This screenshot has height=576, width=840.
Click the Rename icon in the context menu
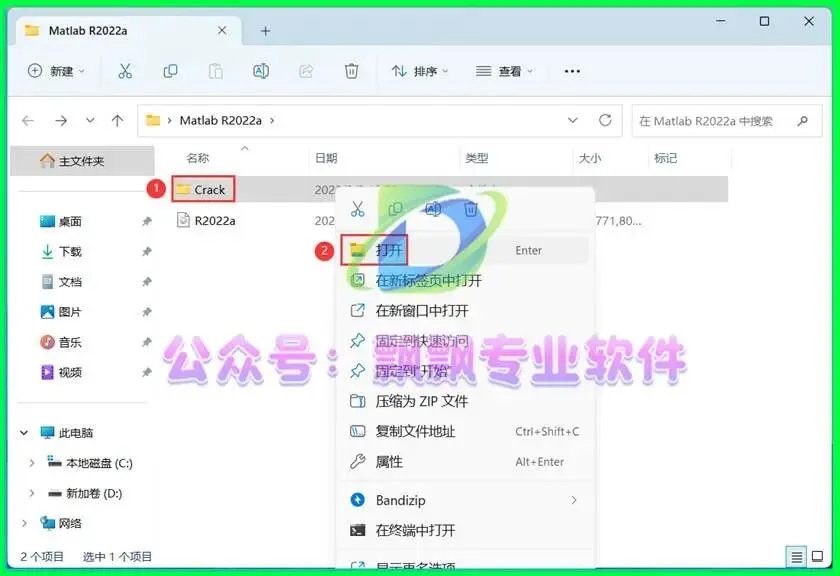[x=433, y=209]
